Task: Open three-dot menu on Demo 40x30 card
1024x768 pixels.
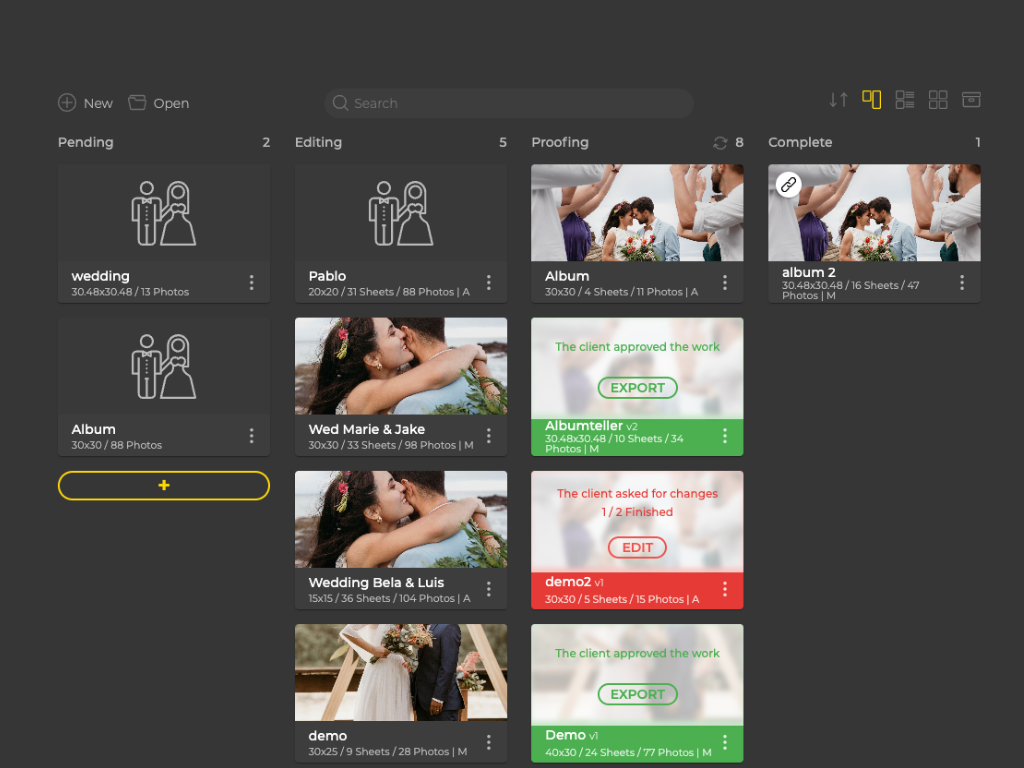Action: click(x=725, y=742)
